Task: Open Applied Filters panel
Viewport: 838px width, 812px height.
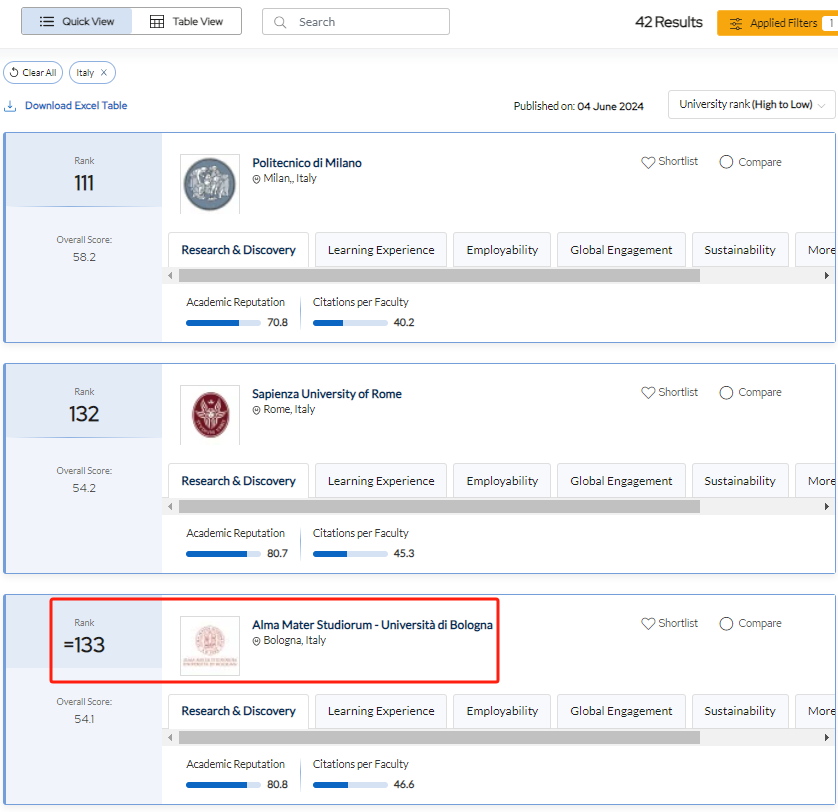Action: pyautogui.click(x=777, y=23)
